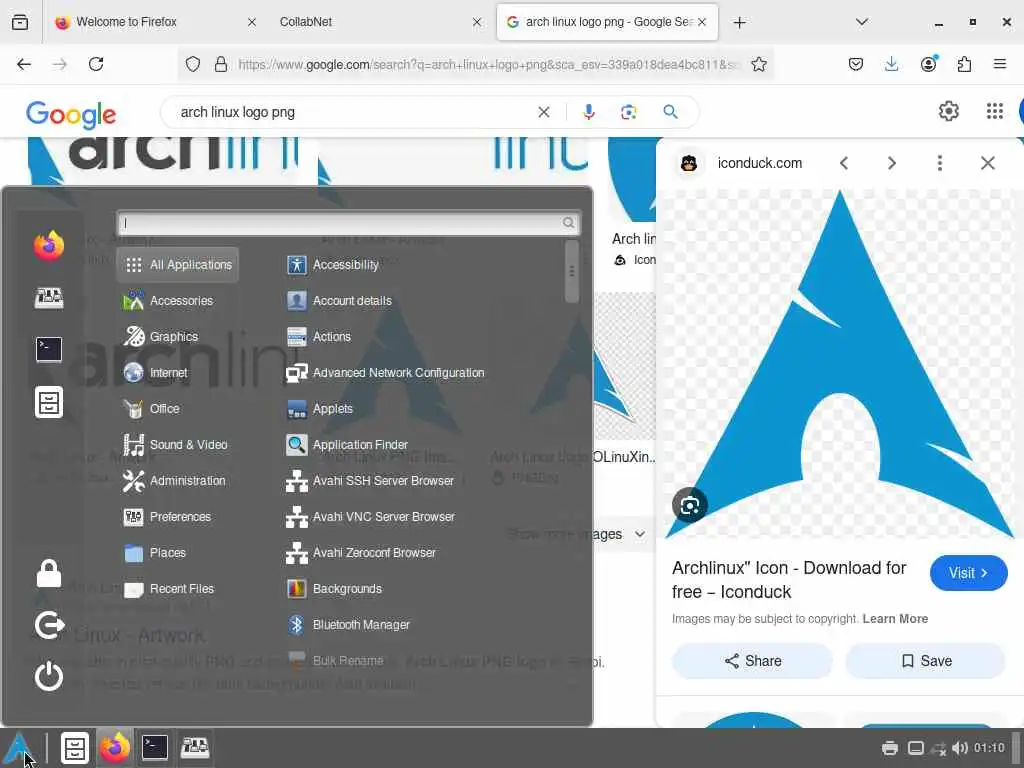Switch to Firefox on the taskbar

[x=114, y=748]
